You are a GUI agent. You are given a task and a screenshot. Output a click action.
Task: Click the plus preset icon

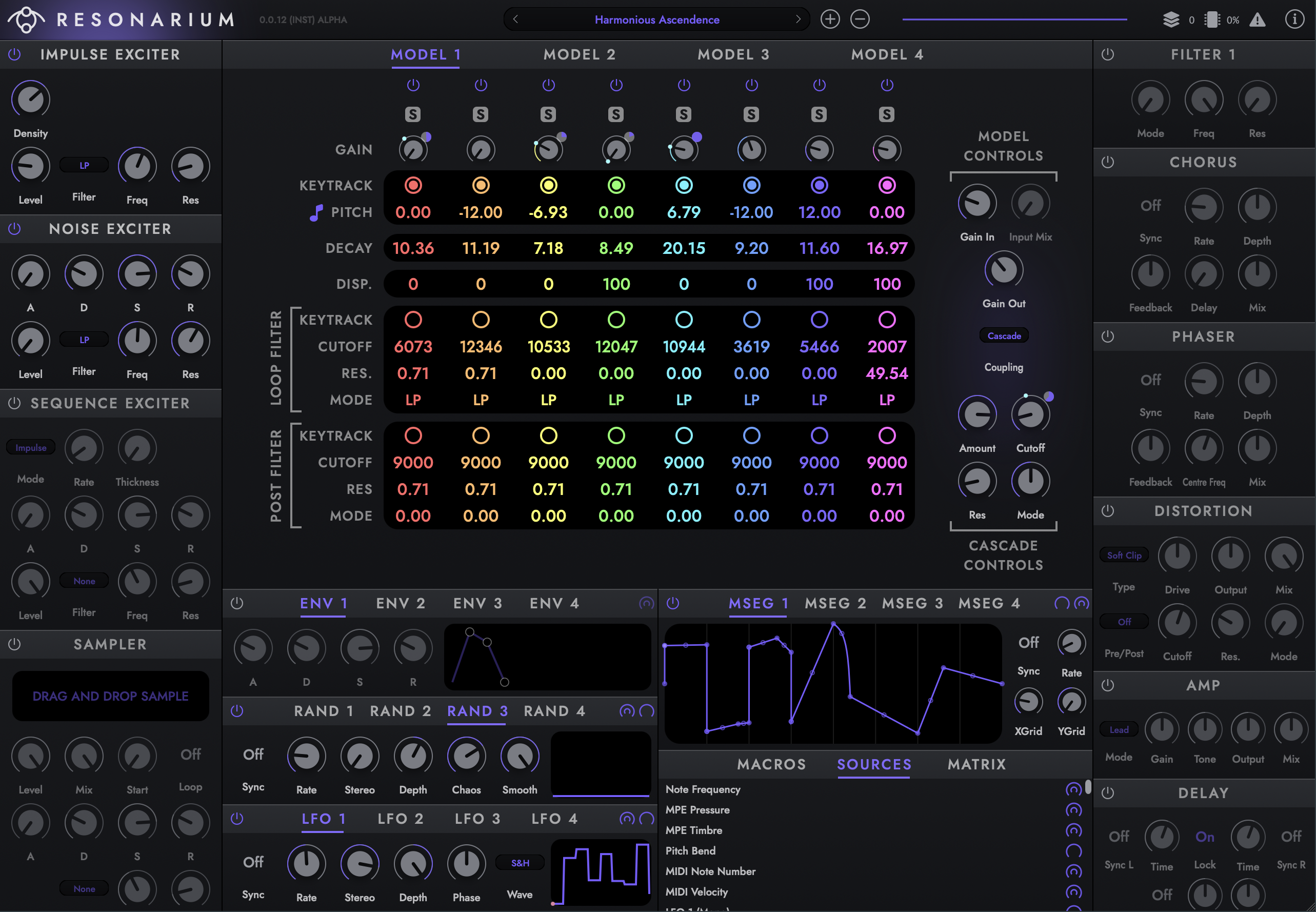click(x=830, y=19)
